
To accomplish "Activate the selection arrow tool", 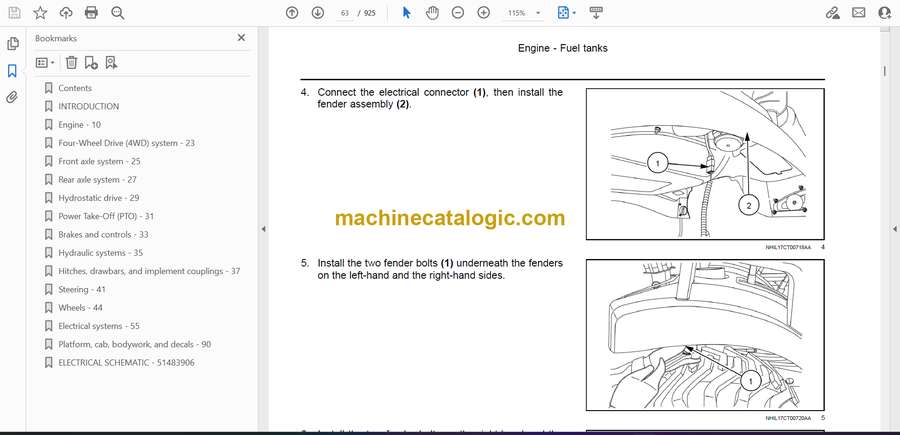I will coord(406,13).
